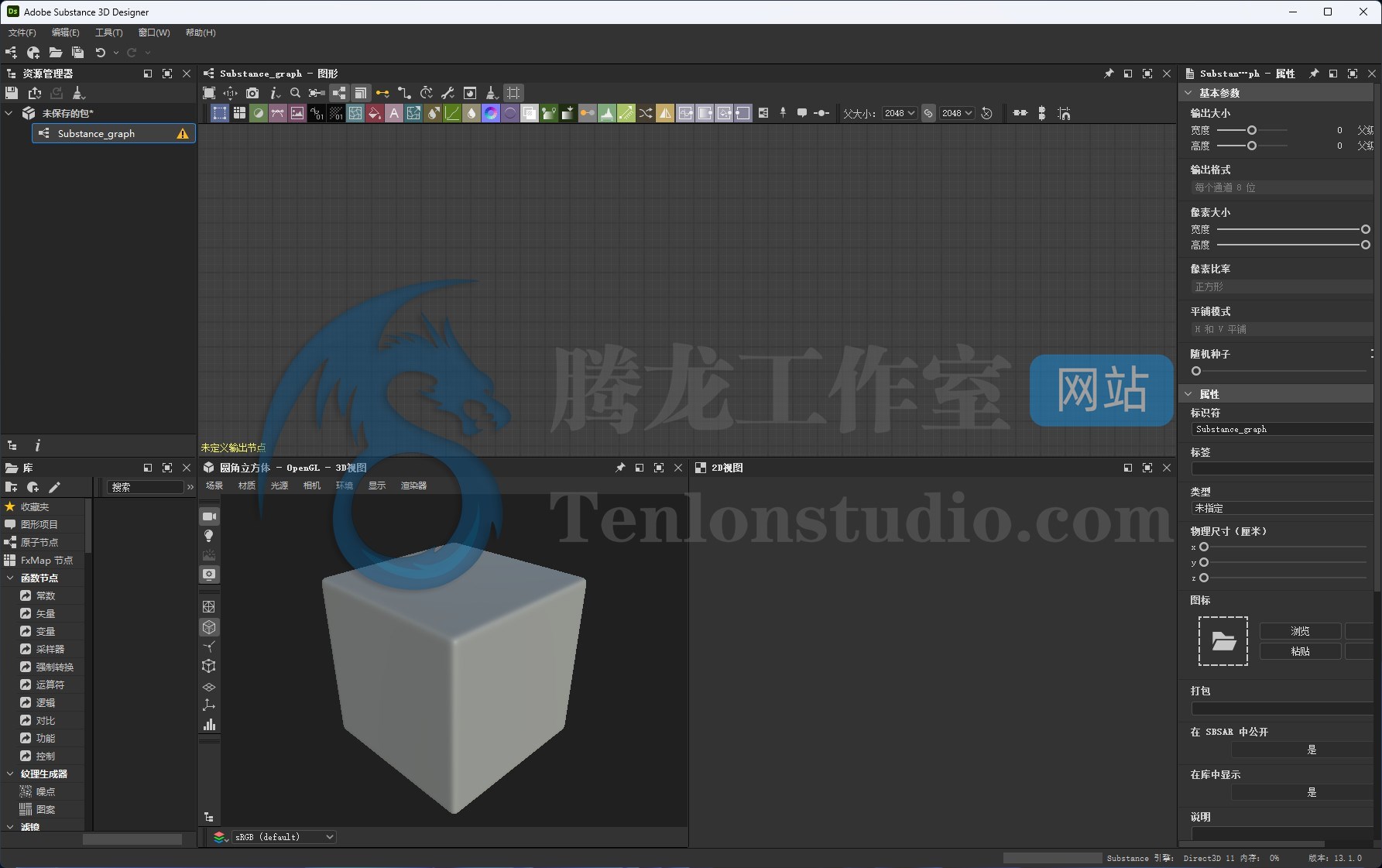Viewport: 1382px width, 868px height.
Task: Open the parent size width 2048 dropdown
Action: click(x=900, y=113)
